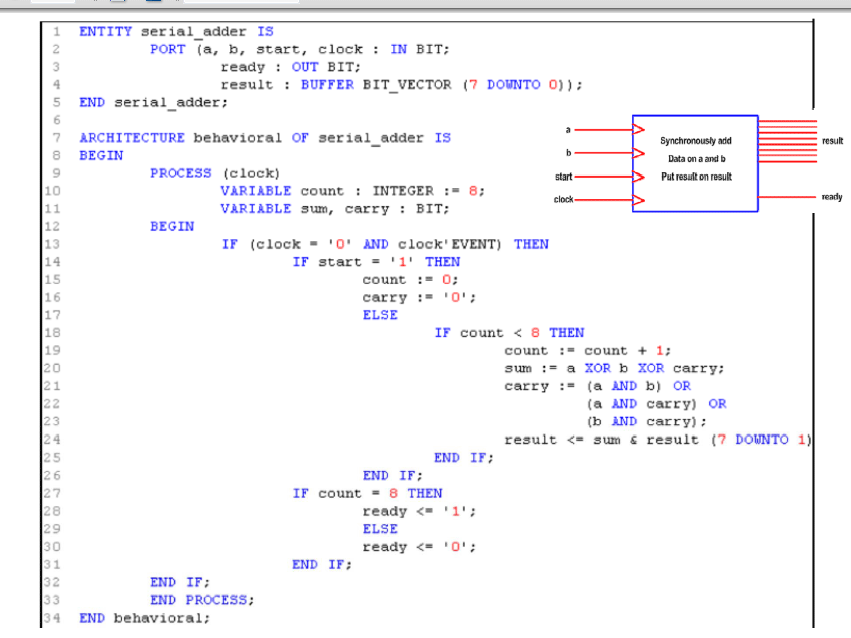Click the "ready : OUT BIT;" line

[x=290, y=67]
